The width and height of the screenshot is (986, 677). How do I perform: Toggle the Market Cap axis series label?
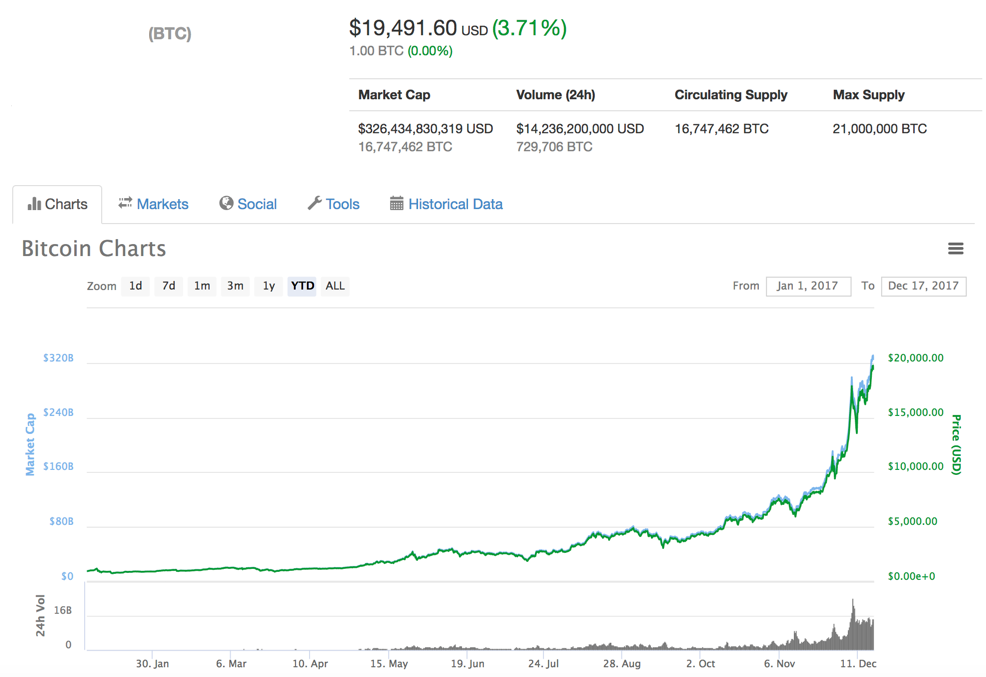click(x=30, y=444)
